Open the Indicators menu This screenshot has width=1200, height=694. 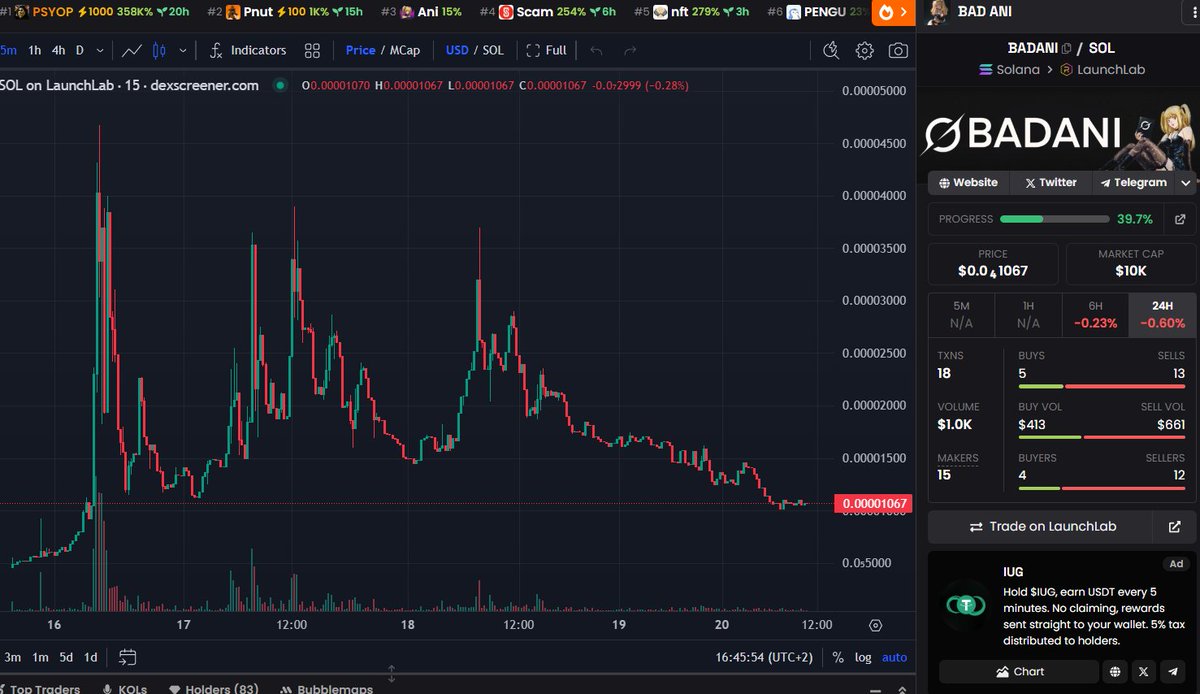[x=247, y=50]
